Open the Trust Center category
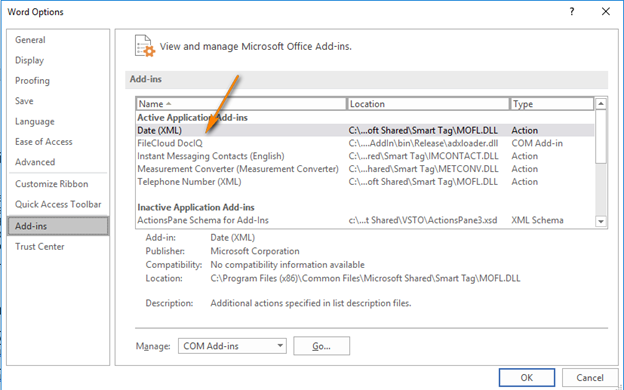Viewport: 624px width, 390px height. click(x=40, y=246)
